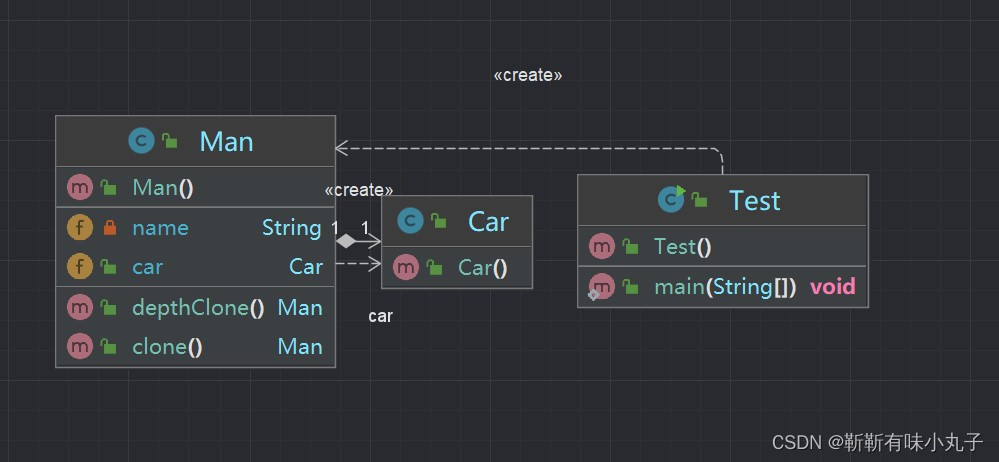999x462 pixels.
Task: Click the Man return type of clone()
Action: (300, 347)
